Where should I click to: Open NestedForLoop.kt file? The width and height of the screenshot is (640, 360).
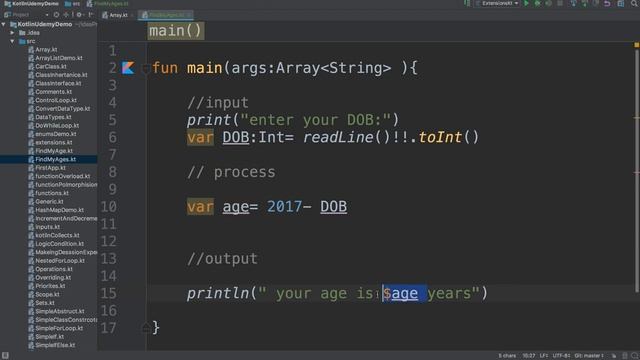pos(60,260)
